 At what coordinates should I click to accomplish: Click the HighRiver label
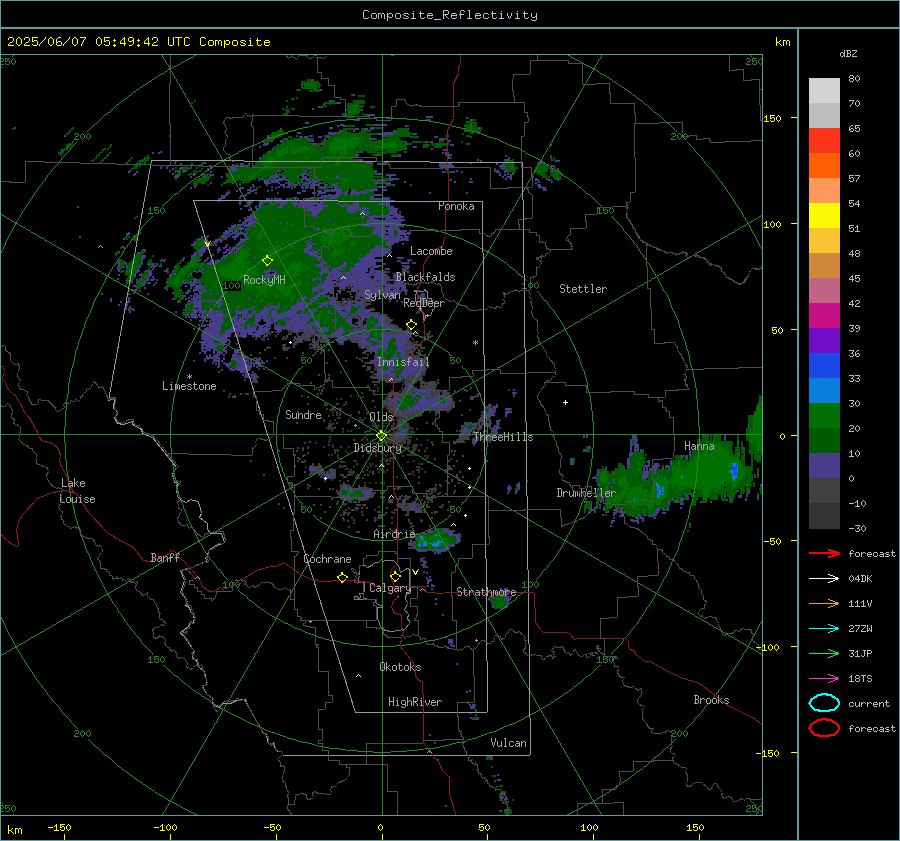pyautogui.click(x=415, y=702)
